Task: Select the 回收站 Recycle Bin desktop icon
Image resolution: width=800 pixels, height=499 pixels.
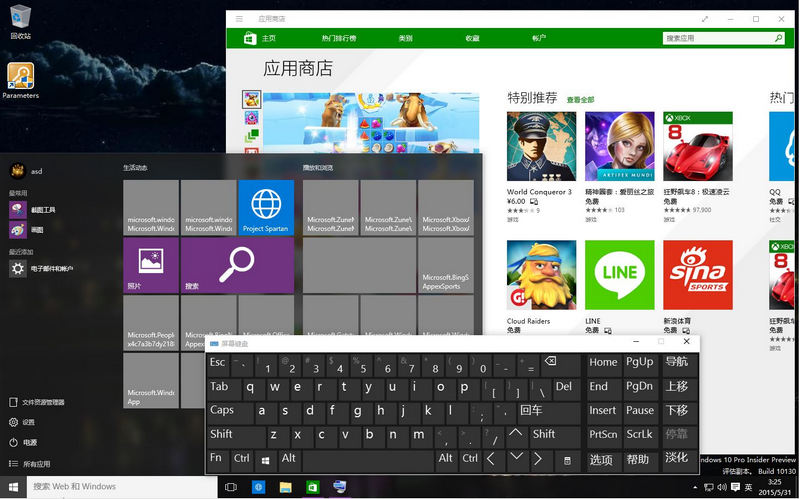Action: point(20,21)
